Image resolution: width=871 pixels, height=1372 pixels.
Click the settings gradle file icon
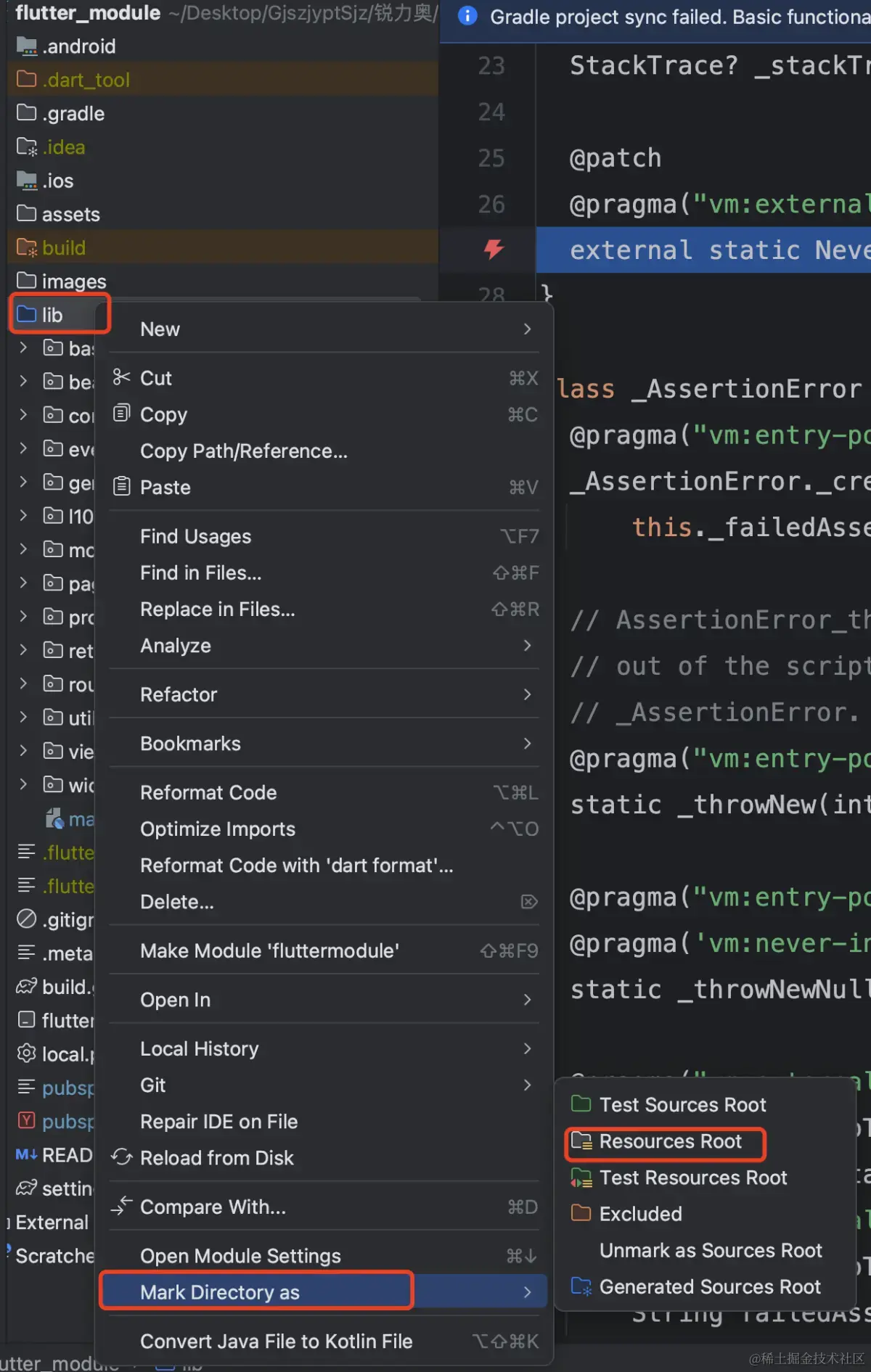point(26,1187)
